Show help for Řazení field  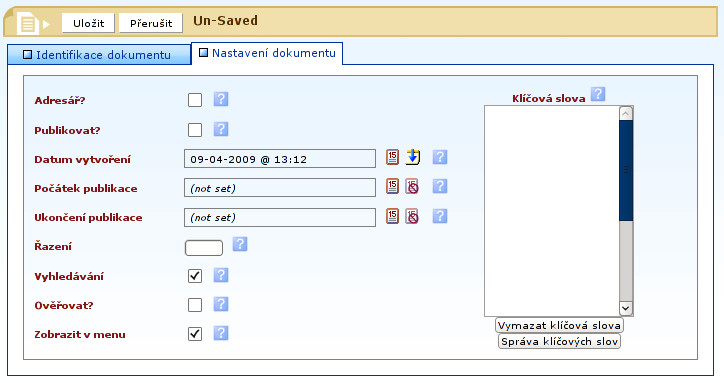tap(240, 243)
